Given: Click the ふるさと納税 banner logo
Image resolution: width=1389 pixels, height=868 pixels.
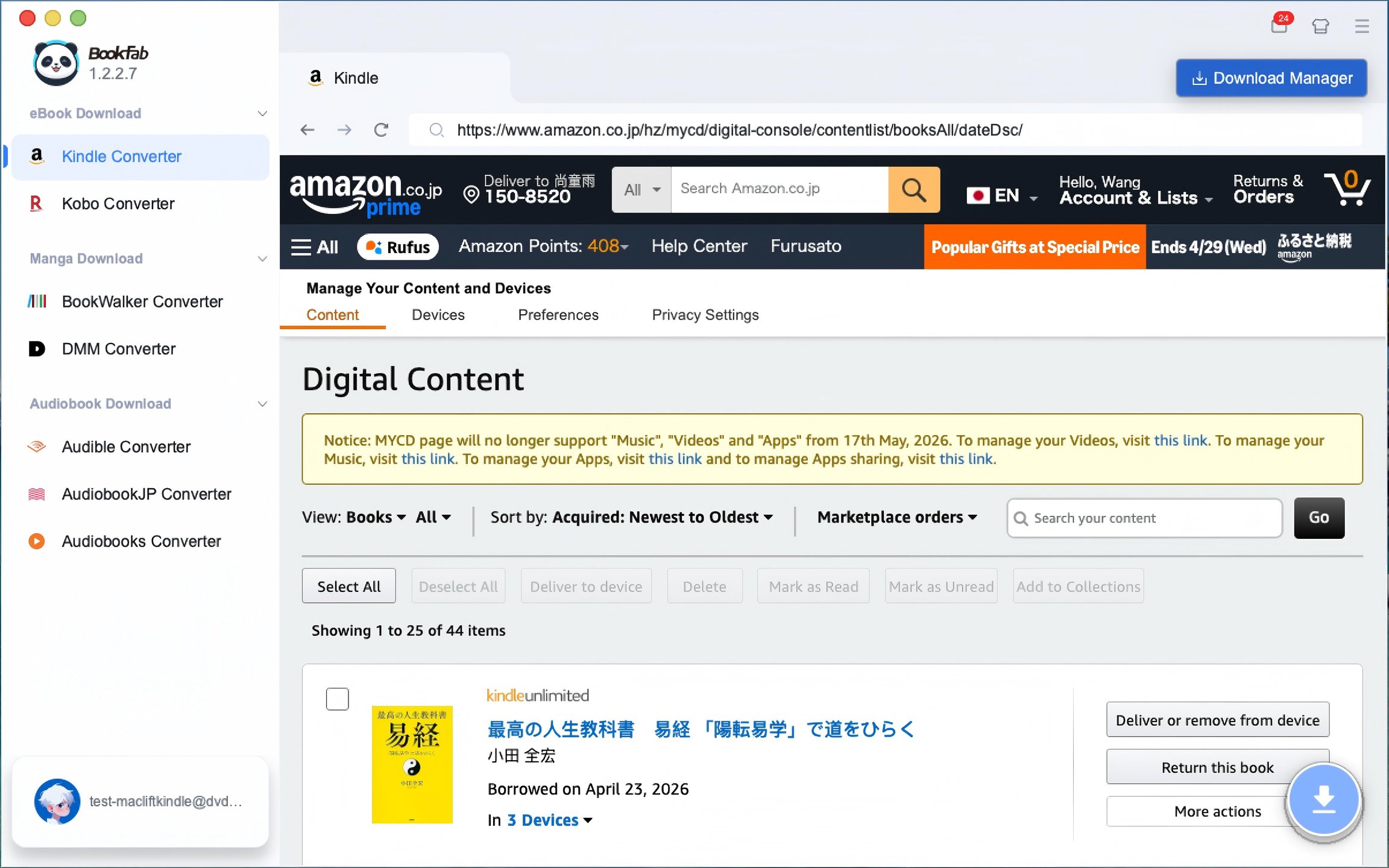Looking at the screenshot, I should pyautogui.click(x=1315, y=247).
